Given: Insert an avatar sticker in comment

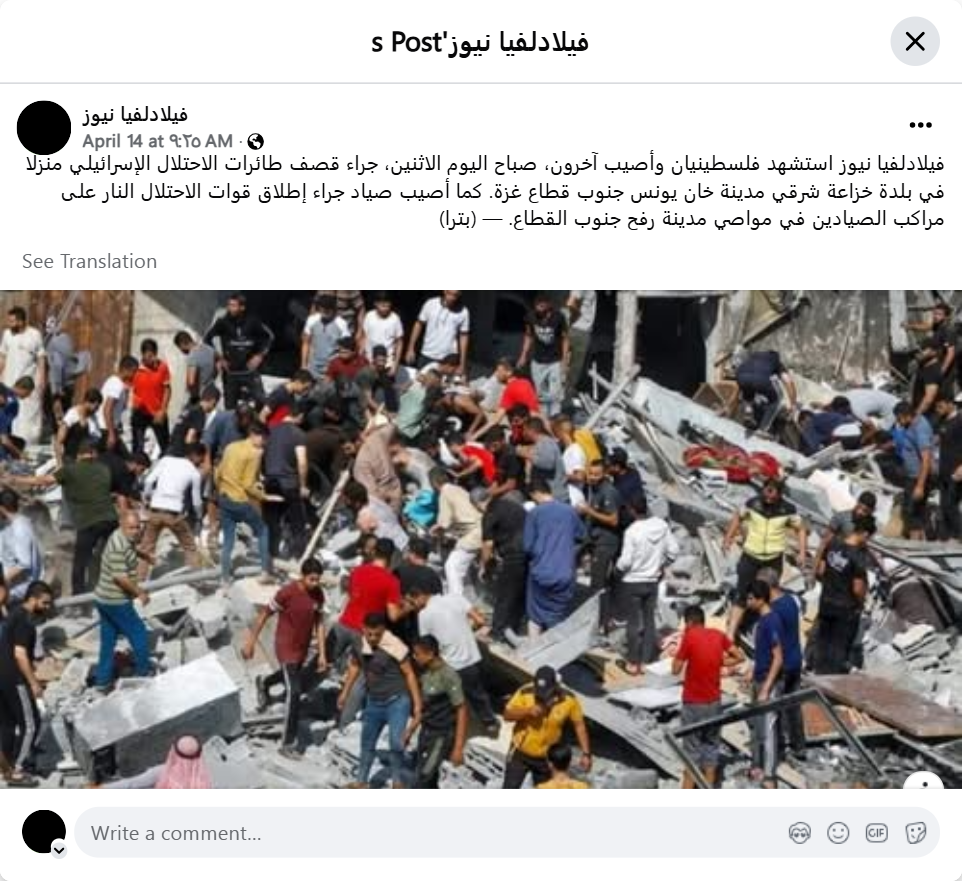Looking at the screenshot, I should click(799, 833).
